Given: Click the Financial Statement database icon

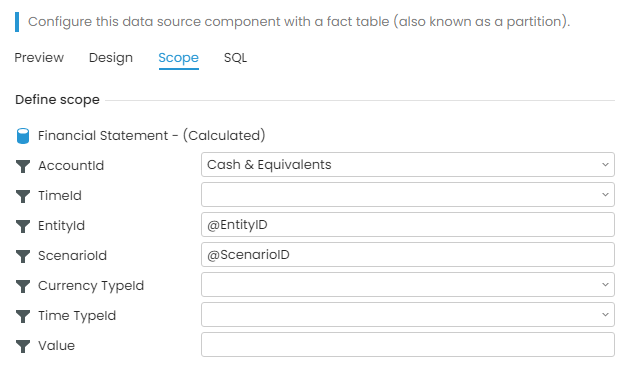Looking at the screenshot, I should 23,136.
